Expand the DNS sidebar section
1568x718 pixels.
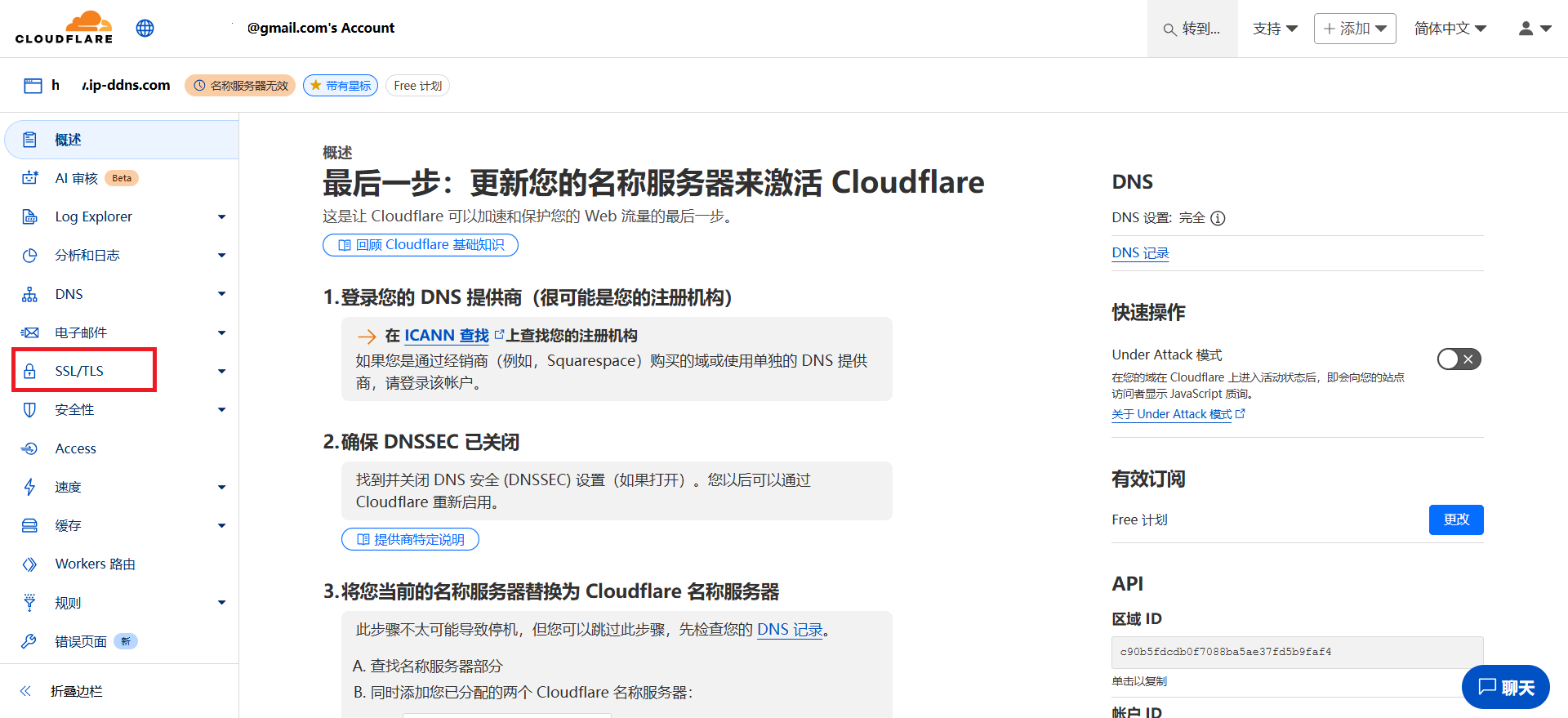tap(221, 294)
